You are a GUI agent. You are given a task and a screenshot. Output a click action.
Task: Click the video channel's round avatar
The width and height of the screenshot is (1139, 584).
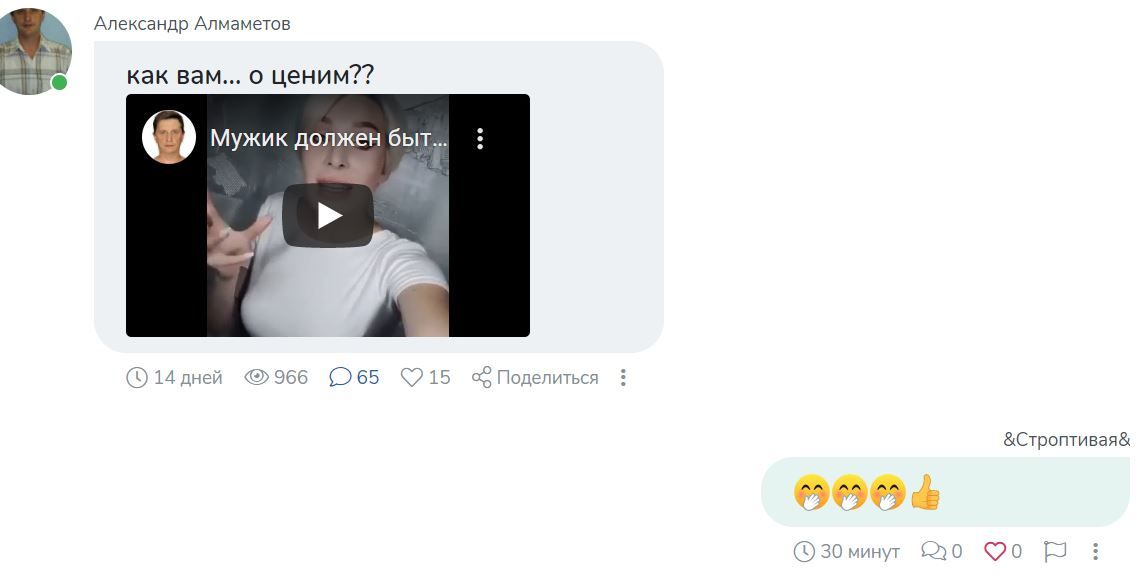pos(169,137)
